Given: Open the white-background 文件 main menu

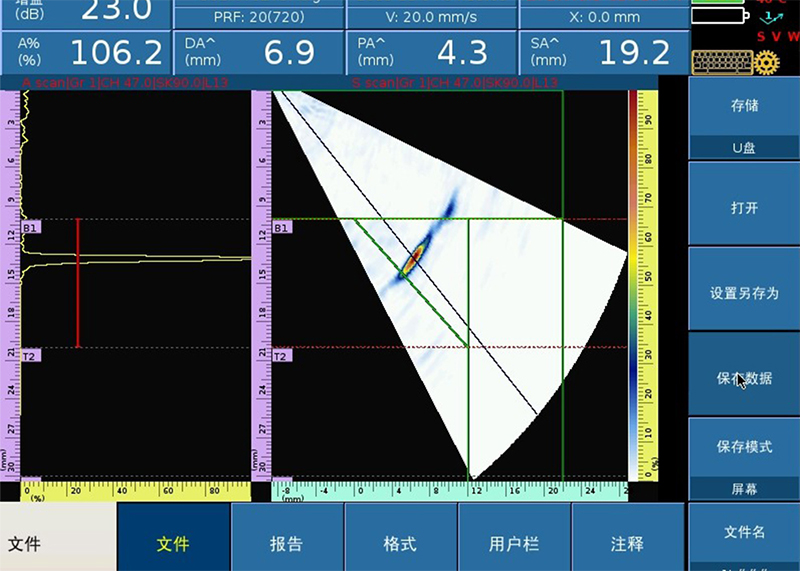Looking at the screenshot, I should pos(58,537).
